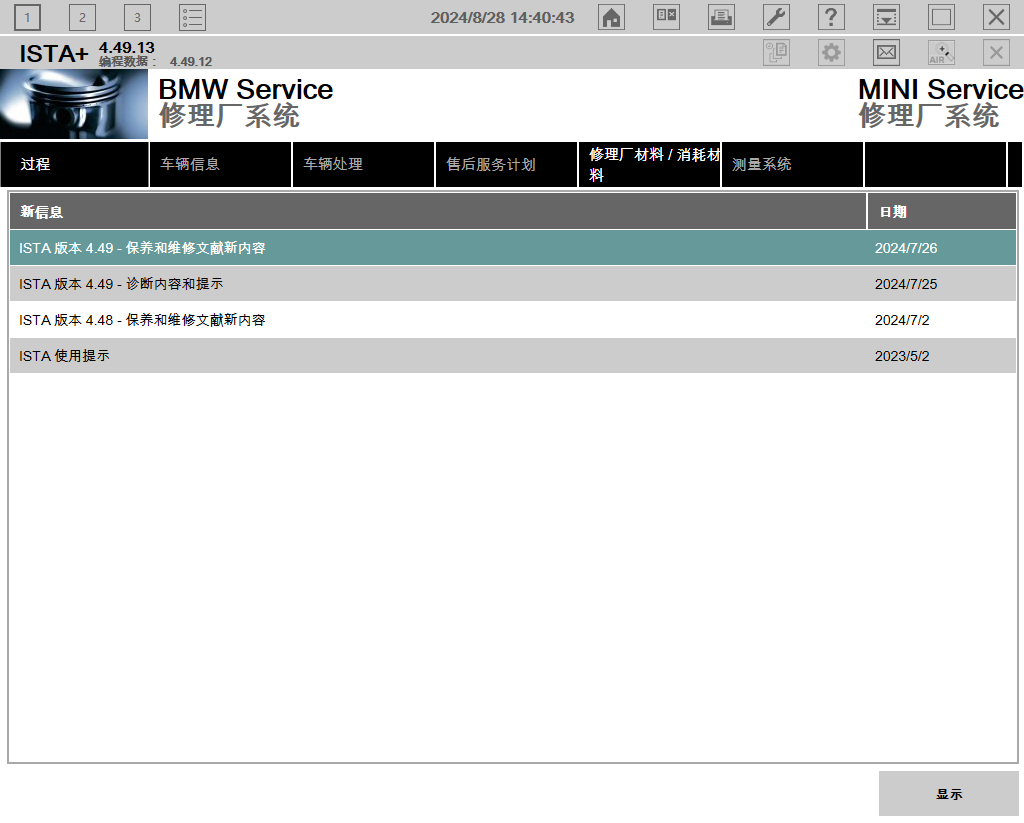Open the 修理厂材料 / 消耗材料 tab

point(649,165)
